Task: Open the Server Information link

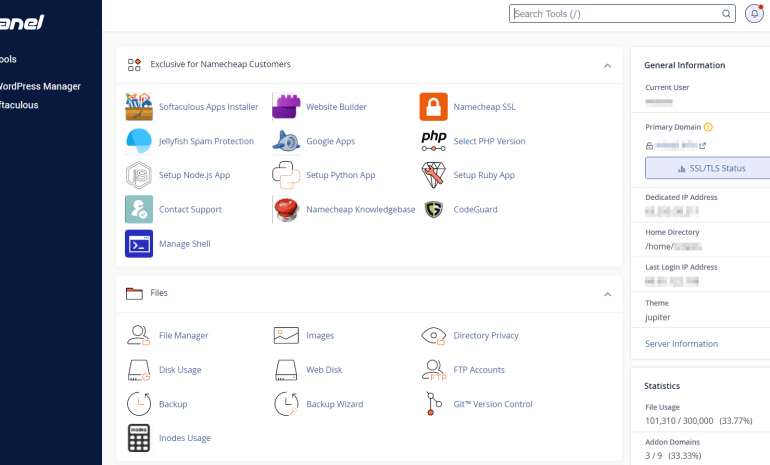Action: click(681, 344)
